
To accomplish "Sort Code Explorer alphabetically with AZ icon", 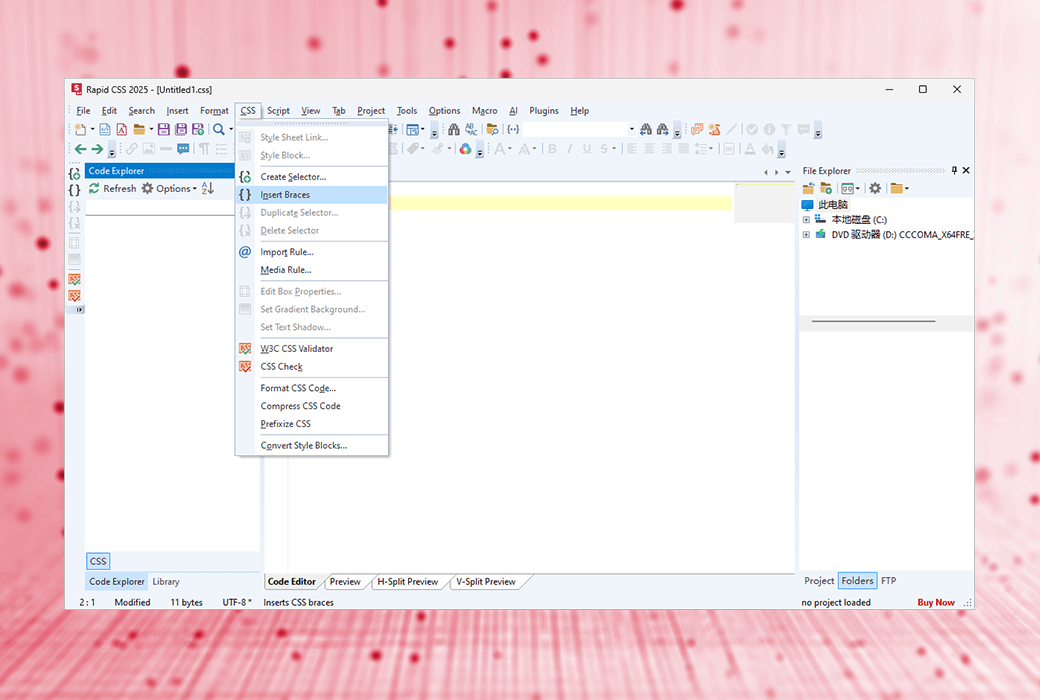I will 208,188.
